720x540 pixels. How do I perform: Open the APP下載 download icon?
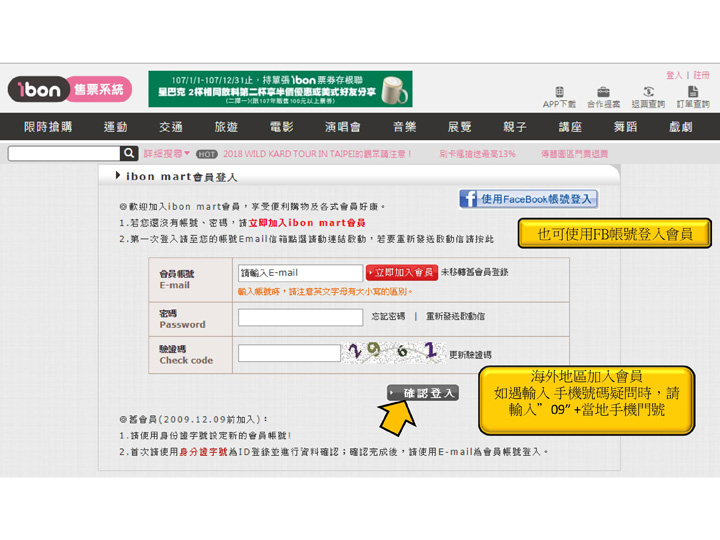point(559,96)
